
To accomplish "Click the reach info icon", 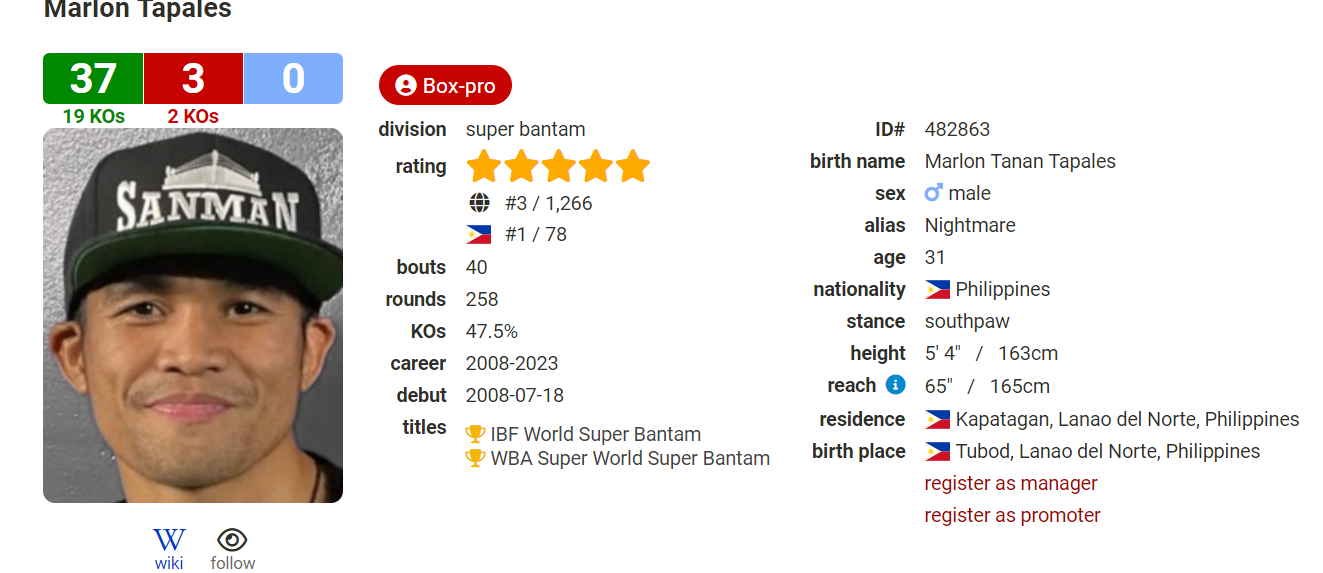I will [895, 385].
